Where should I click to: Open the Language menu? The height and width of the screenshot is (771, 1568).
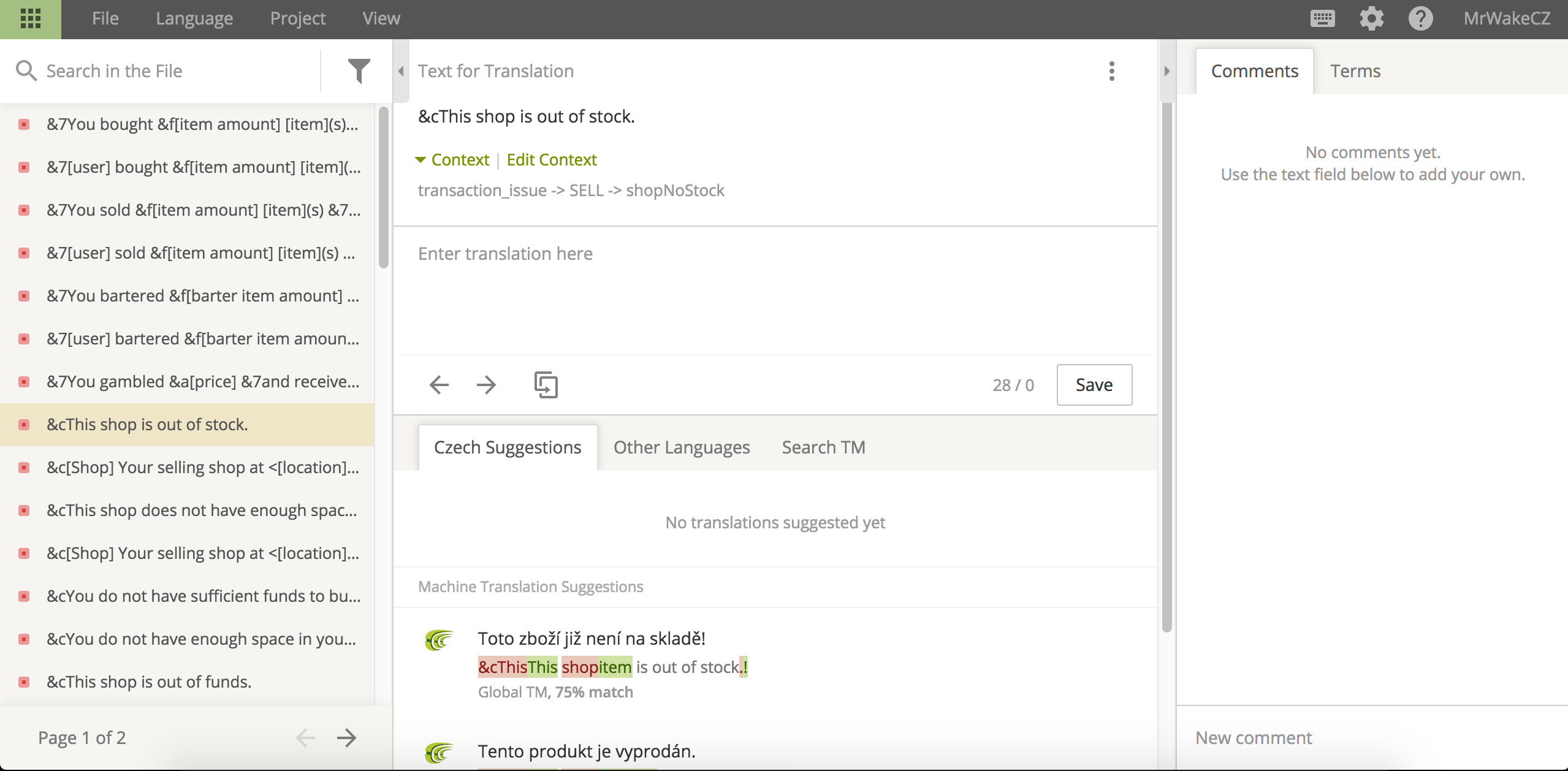[194, 18]
